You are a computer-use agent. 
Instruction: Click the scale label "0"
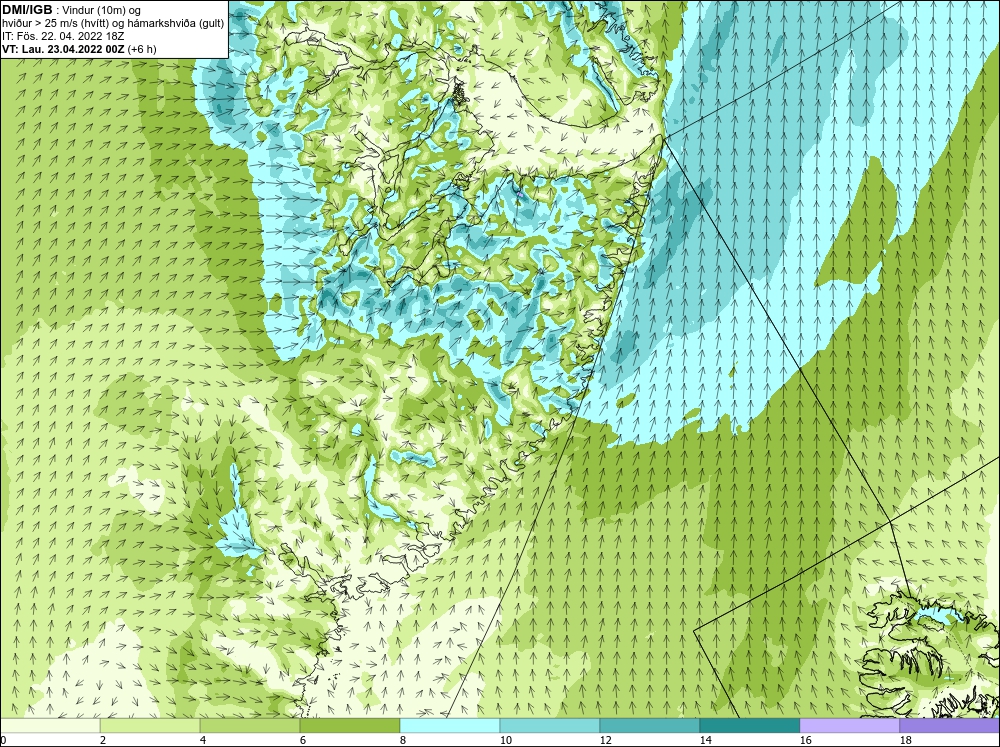(4, 740)
